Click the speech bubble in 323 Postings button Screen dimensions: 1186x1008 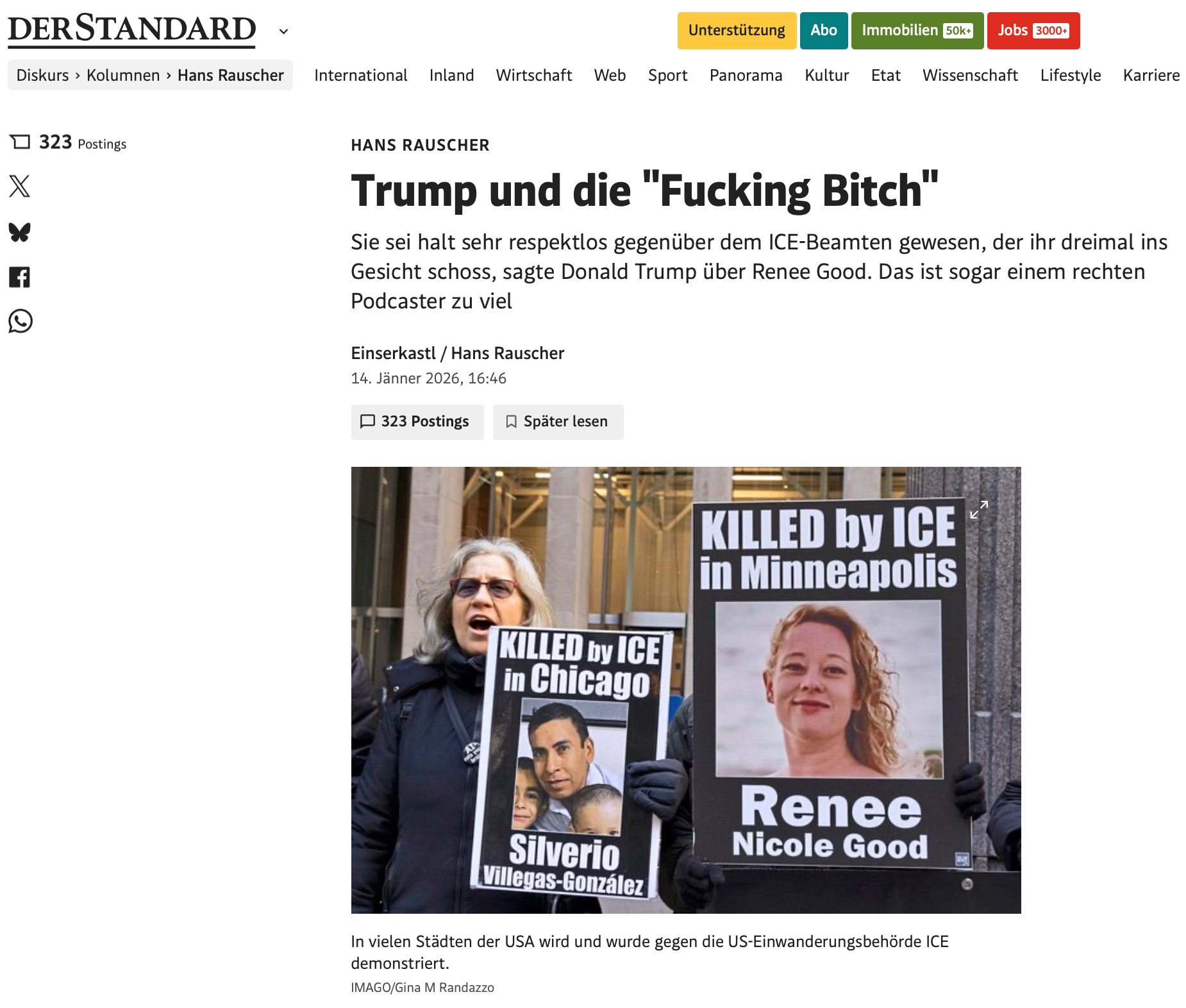click(x=367, y=421)
